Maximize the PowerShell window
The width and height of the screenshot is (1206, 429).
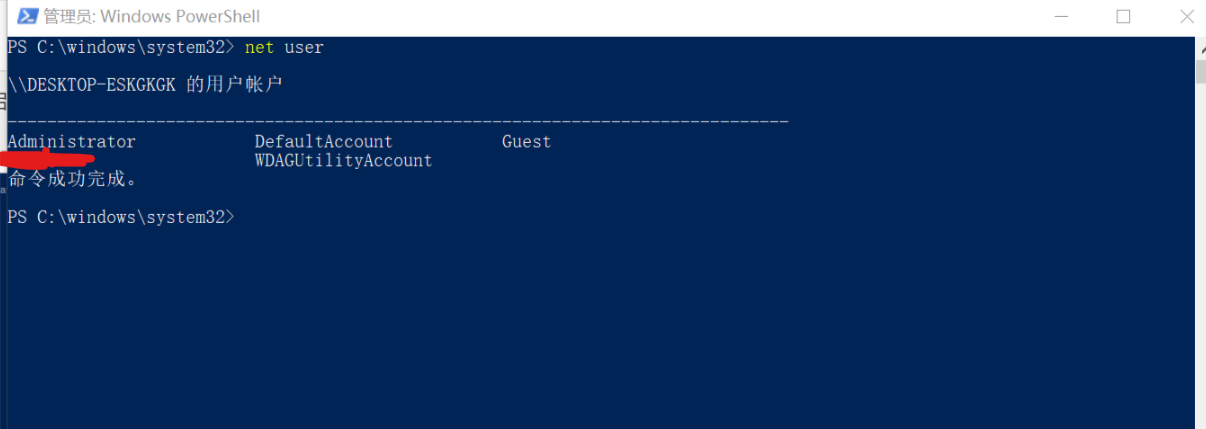pyautogui.click(x=1123, y=16)
